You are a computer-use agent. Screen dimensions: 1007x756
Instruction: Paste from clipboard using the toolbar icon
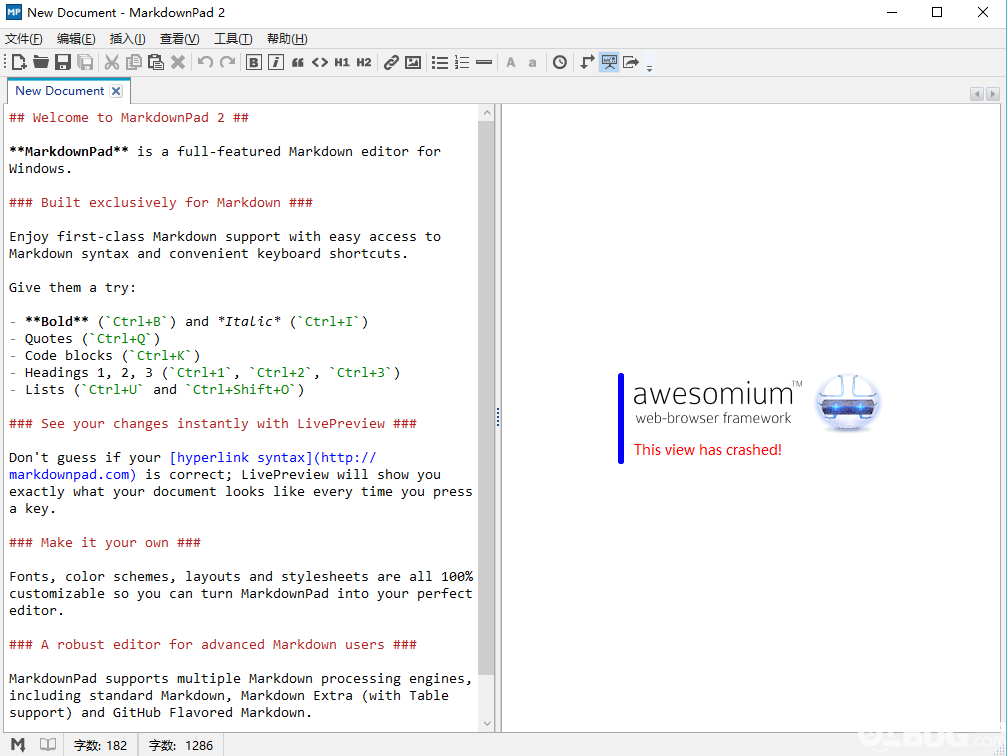[155, 62]
